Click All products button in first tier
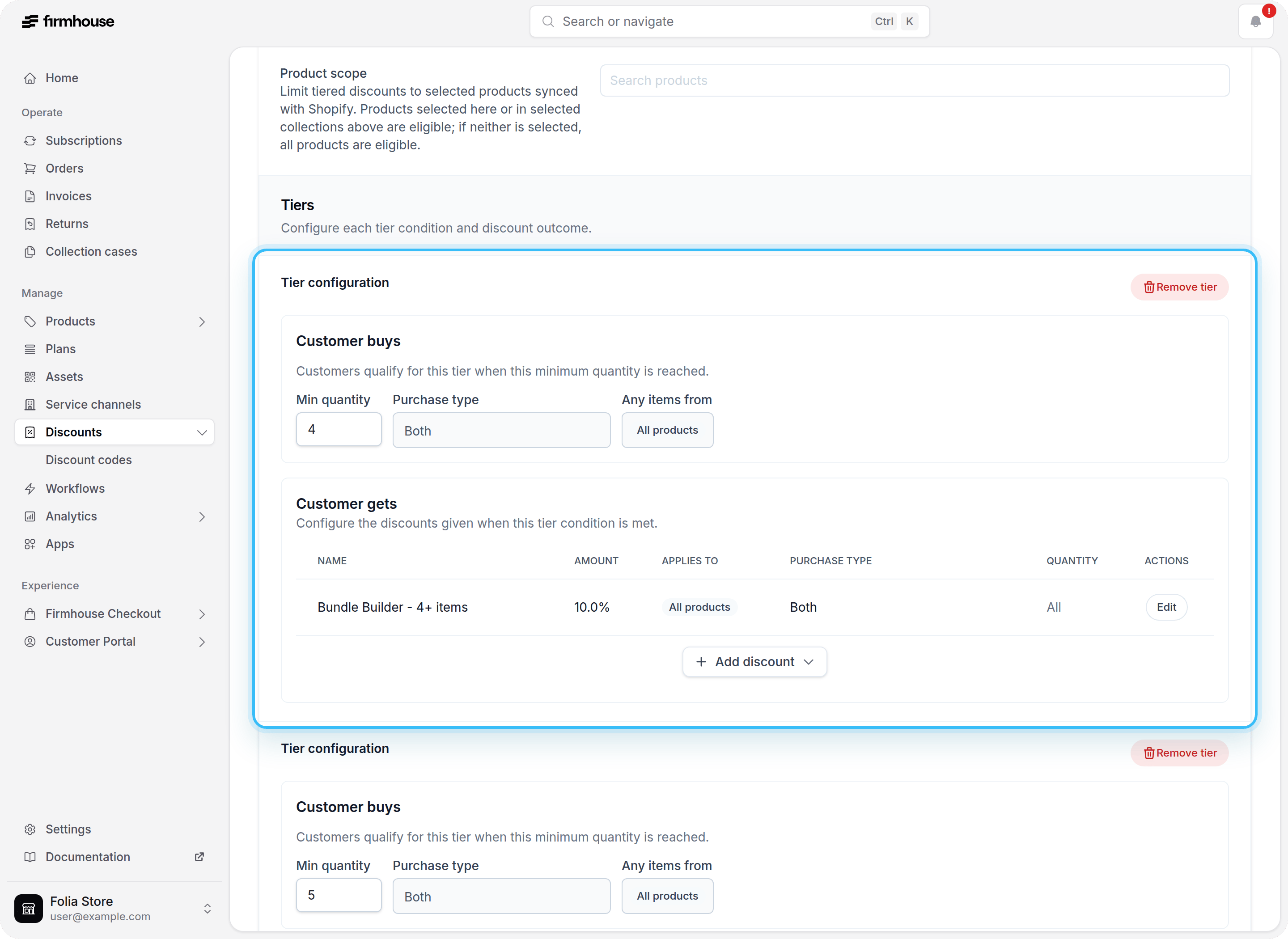Image resolution: width=1288 pixels, height=939 pixels. pyautogui.click(x=667, y=430)
